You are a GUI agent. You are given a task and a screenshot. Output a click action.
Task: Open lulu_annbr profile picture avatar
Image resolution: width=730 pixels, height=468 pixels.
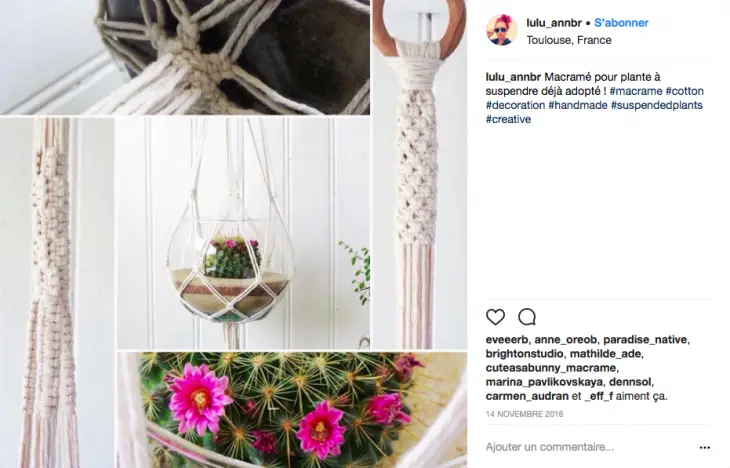click(x=502, y=30)
